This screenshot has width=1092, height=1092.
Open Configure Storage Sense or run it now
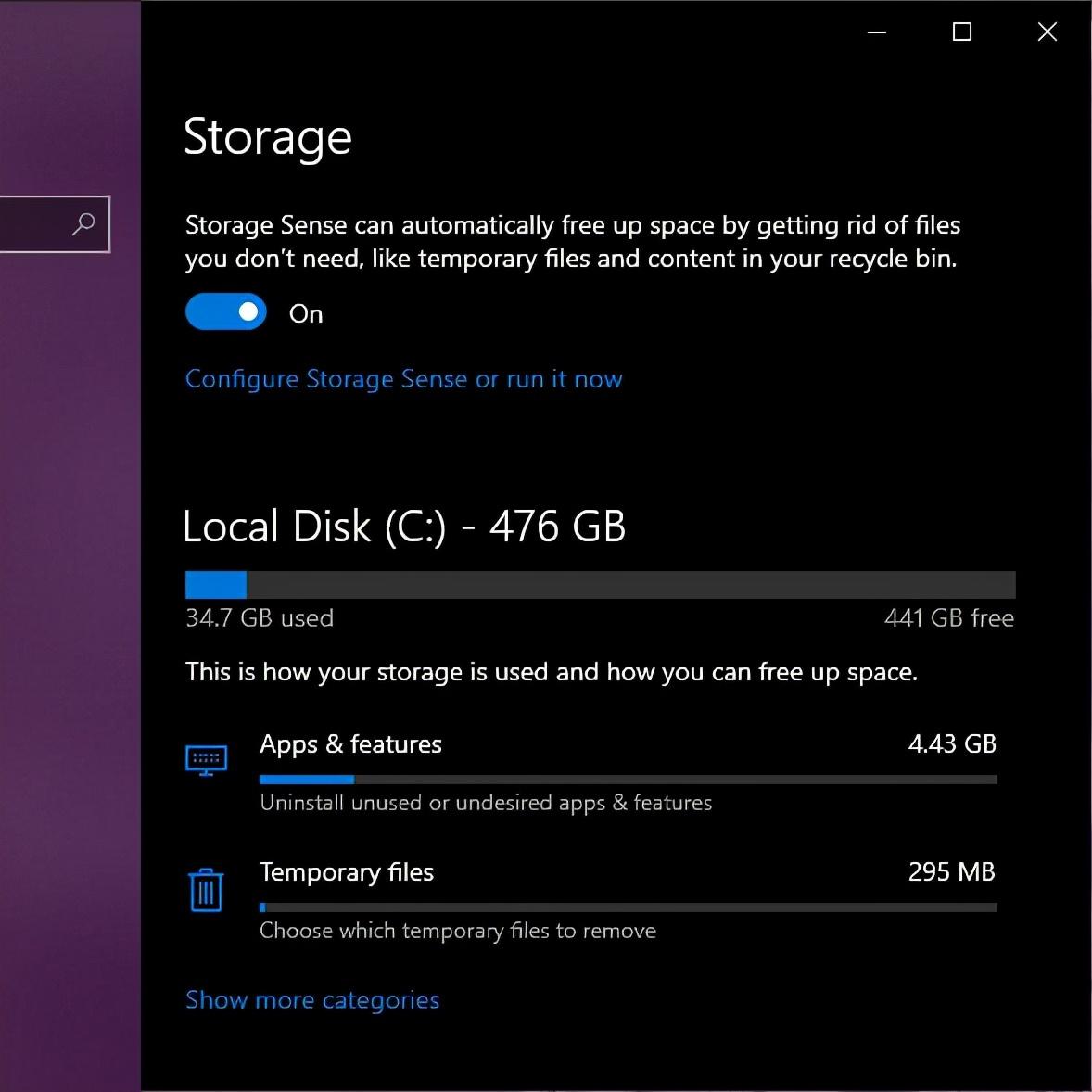coord(403,378)
